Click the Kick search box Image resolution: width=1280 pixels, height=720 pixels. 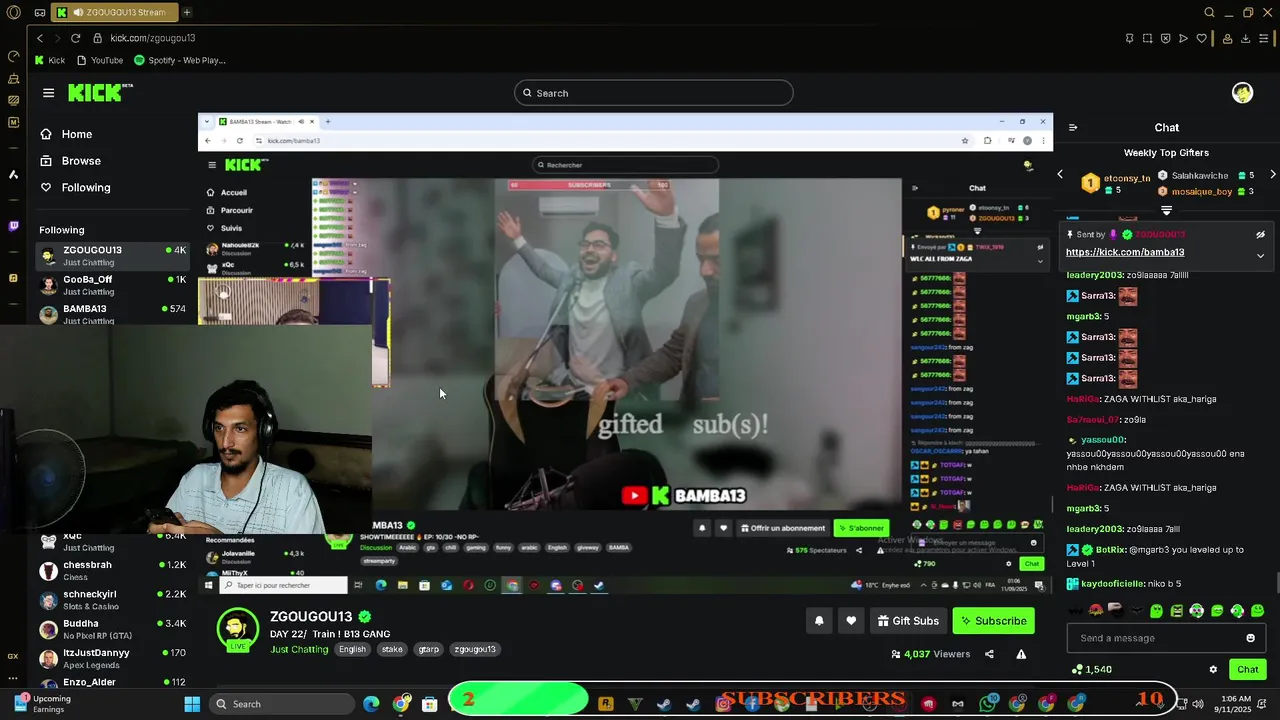[x=654, y=93]
